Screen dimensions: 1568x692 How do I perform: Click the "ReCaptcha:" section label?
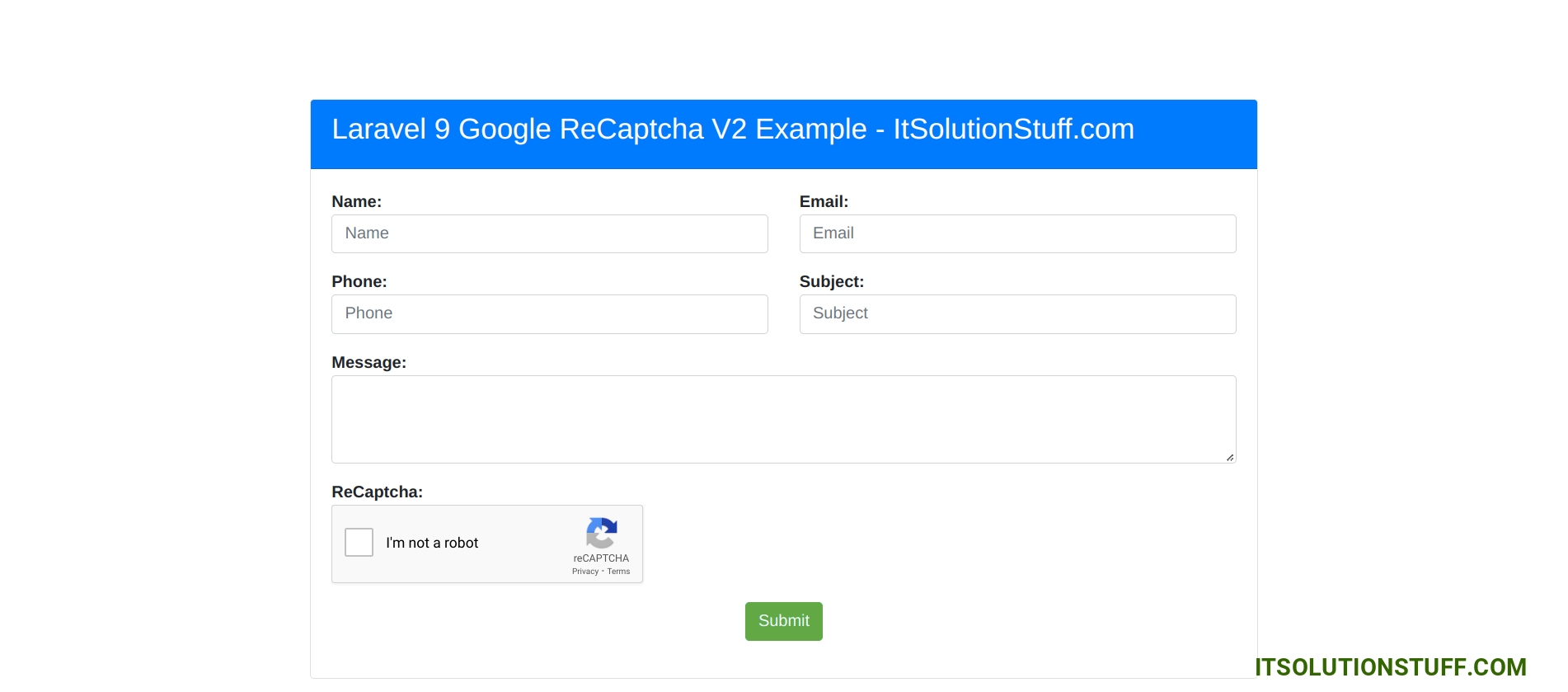[377, 492]
